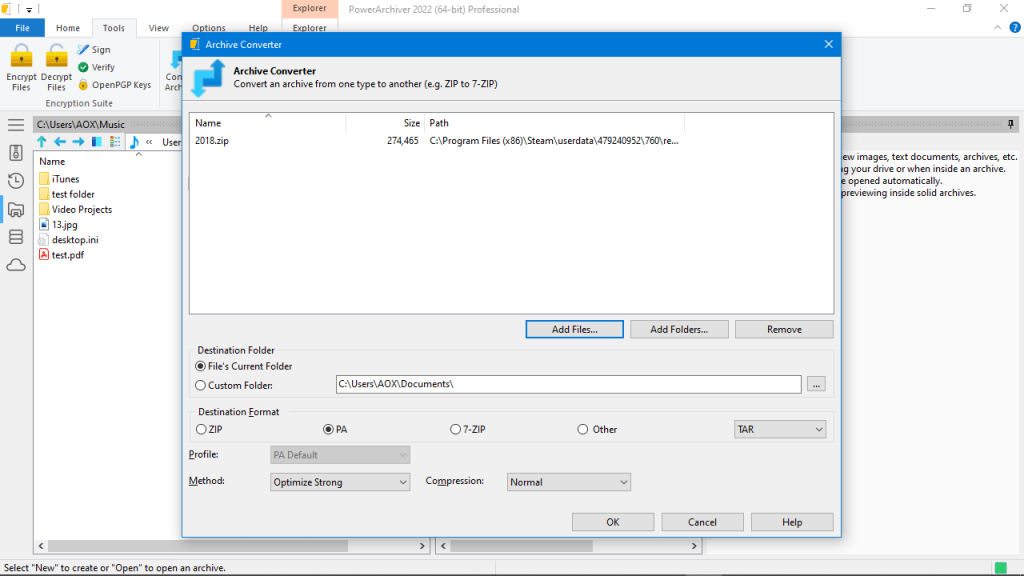Select the test.pdf file

click(x=61, y=255)
